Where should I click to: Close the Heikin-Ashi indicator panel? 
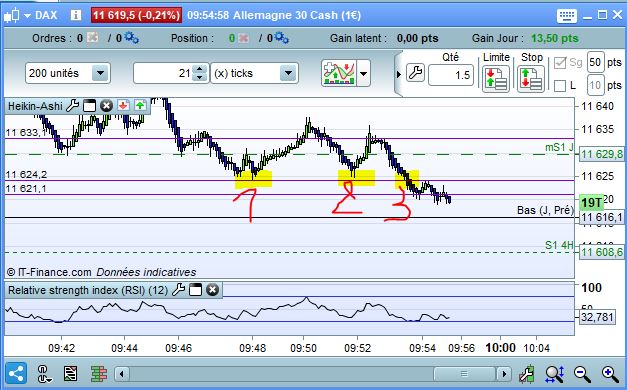[106, 106]
